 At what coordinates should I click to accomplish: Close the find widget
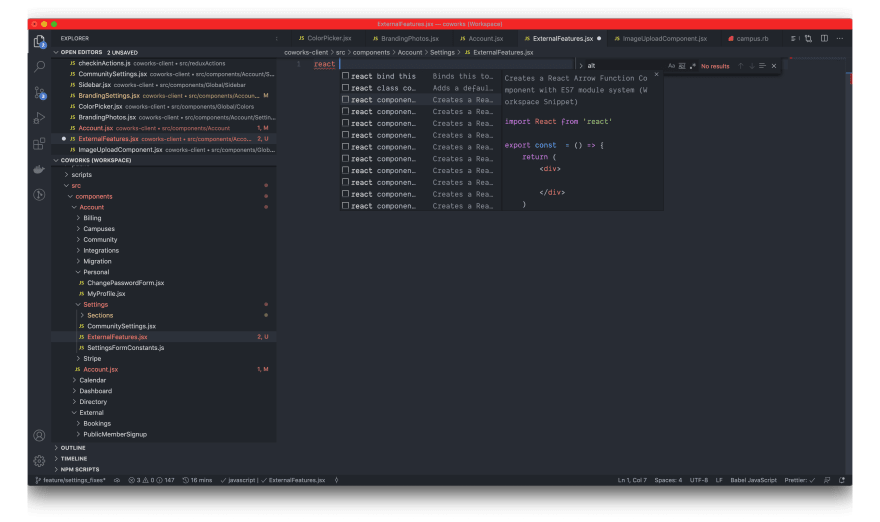click(x=774, y=66)
